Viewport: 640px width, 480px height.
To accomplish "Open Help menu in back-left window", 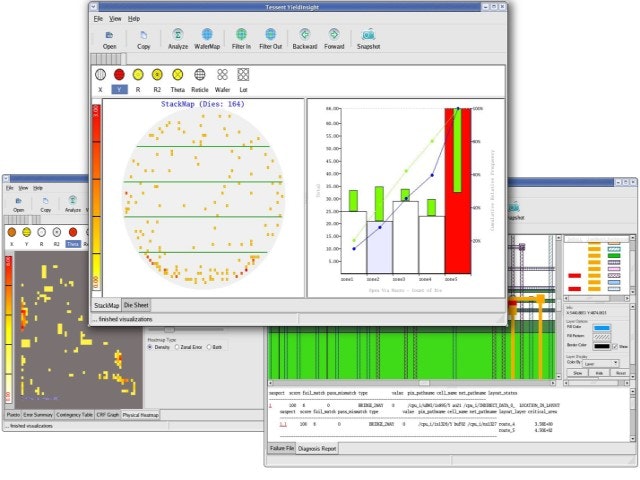I will click(38, 188).
